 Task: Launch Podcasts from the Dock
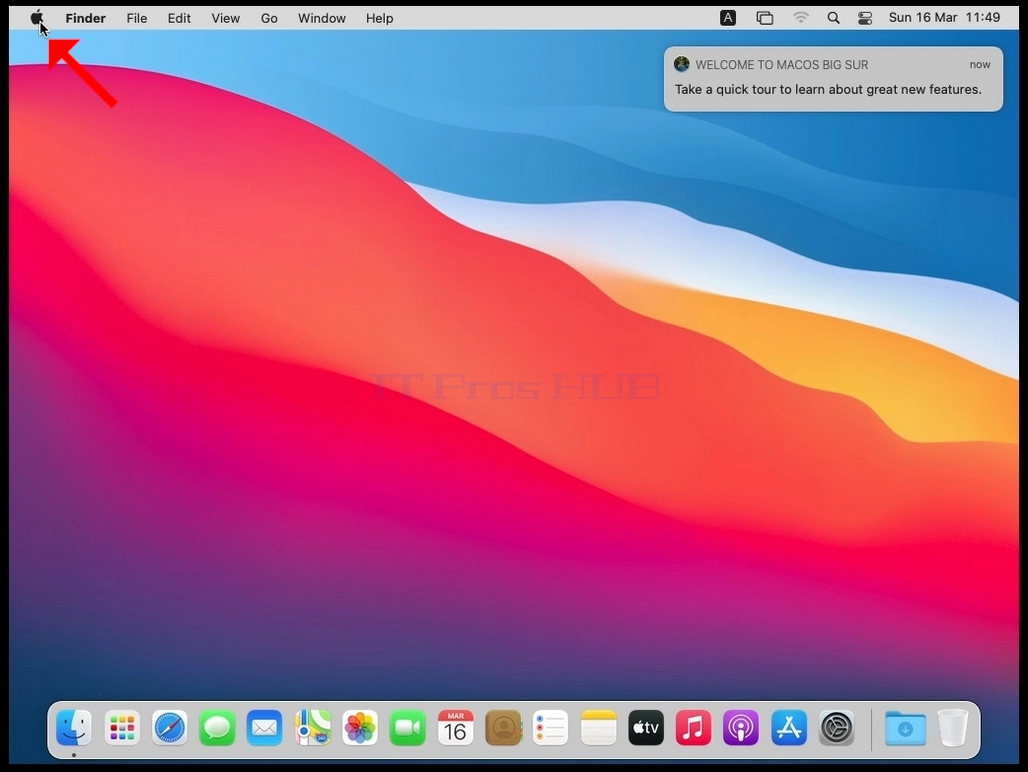coord(741,727)
